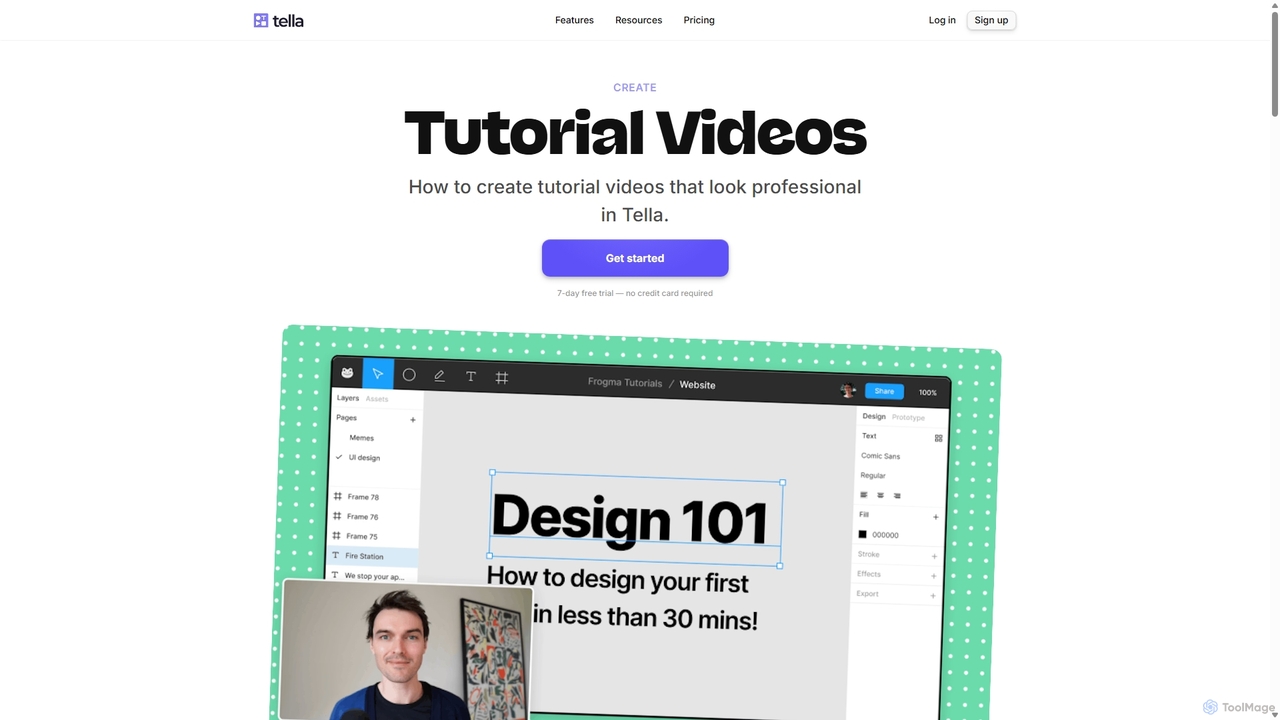
Task: Open the 100% zoom dropdown
Action: (928, 393)
